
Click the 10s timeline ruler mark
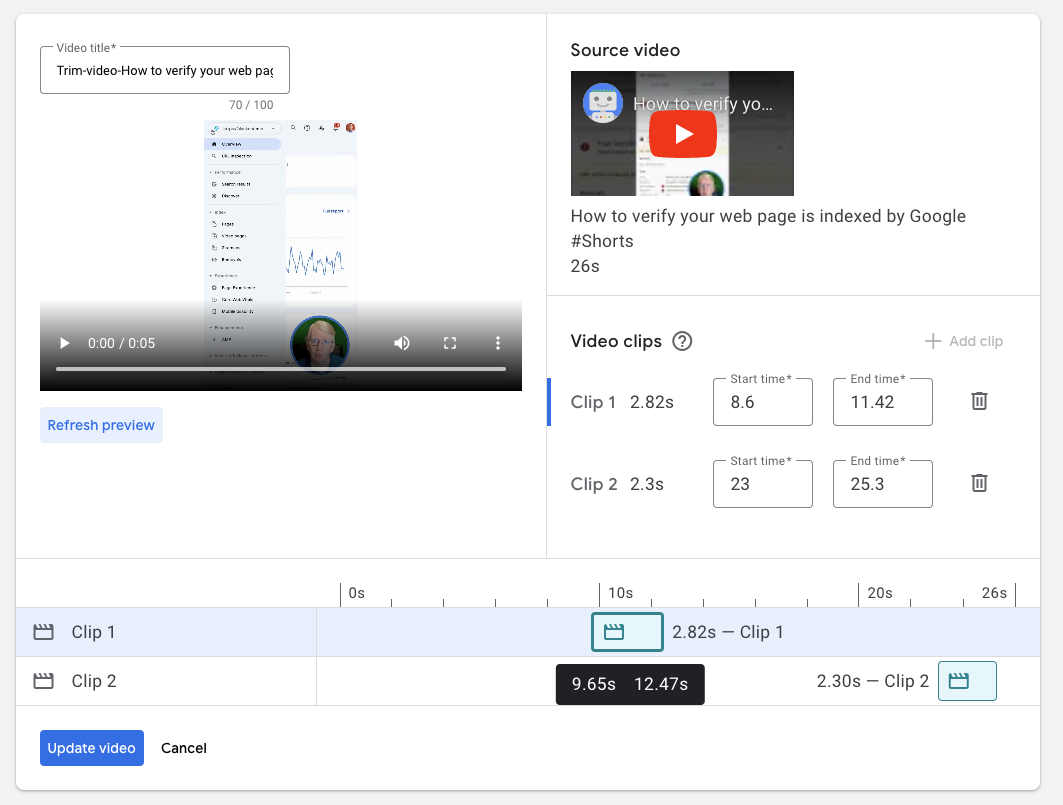[620, 593]
